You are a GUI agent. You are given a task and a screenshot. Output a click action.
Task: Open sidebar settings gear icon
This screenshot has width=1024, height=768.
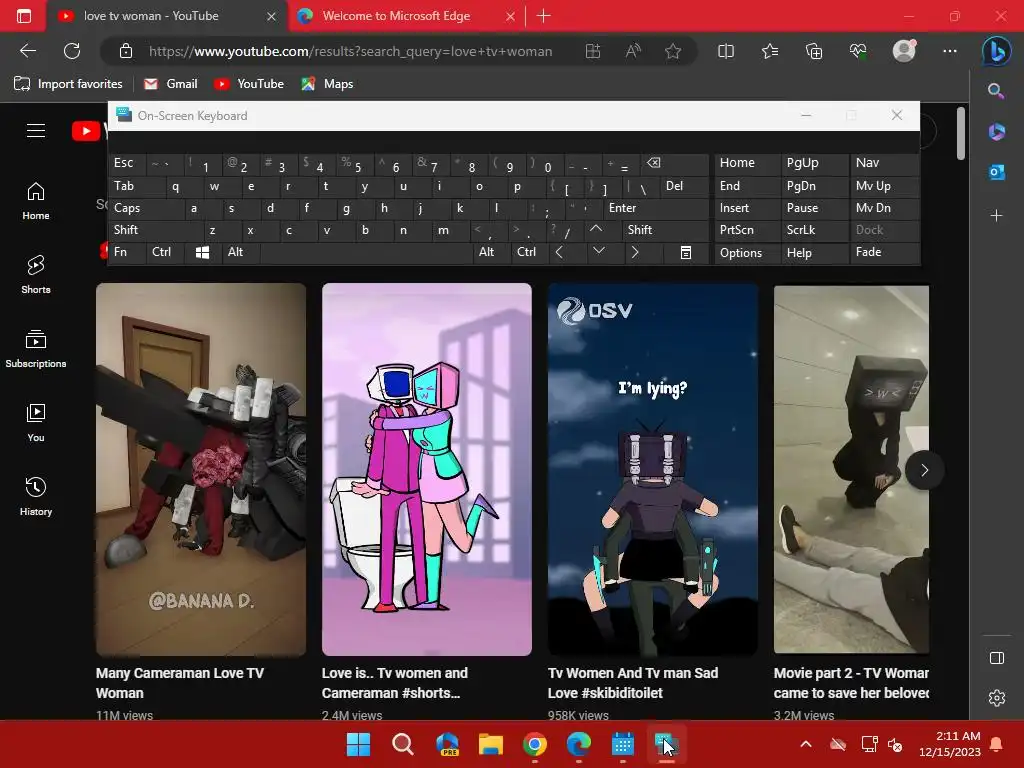(997, 698)
